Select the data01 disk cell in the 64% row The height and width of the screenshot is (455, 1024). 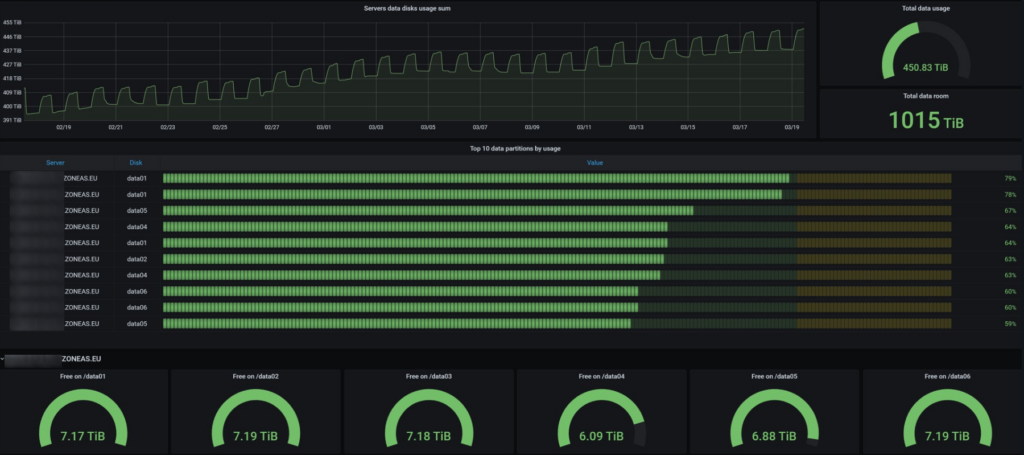tap(136, 242)
